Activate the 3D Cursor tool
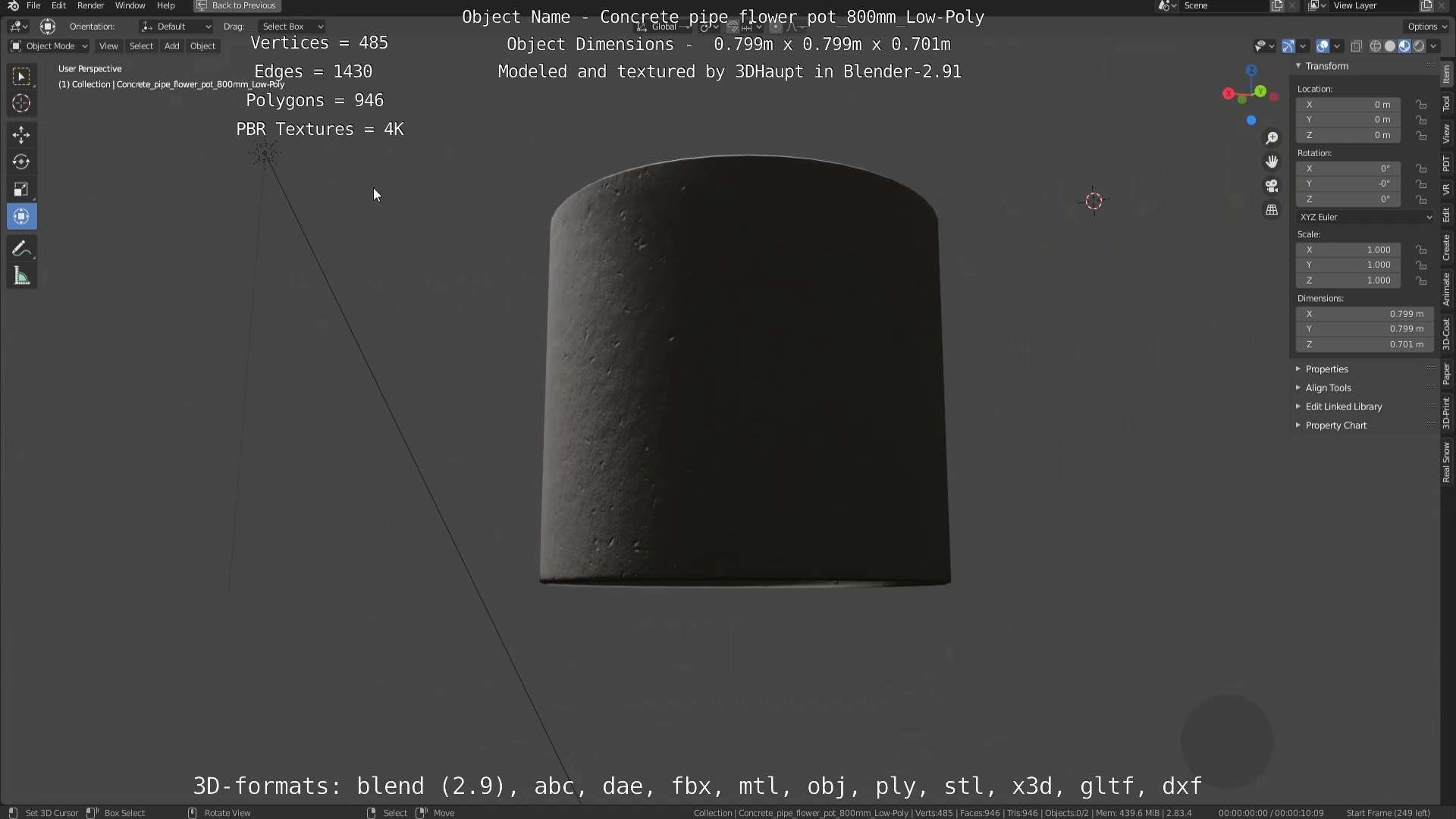The width and height of the screenshot is (1456, 819). [21, 103]
